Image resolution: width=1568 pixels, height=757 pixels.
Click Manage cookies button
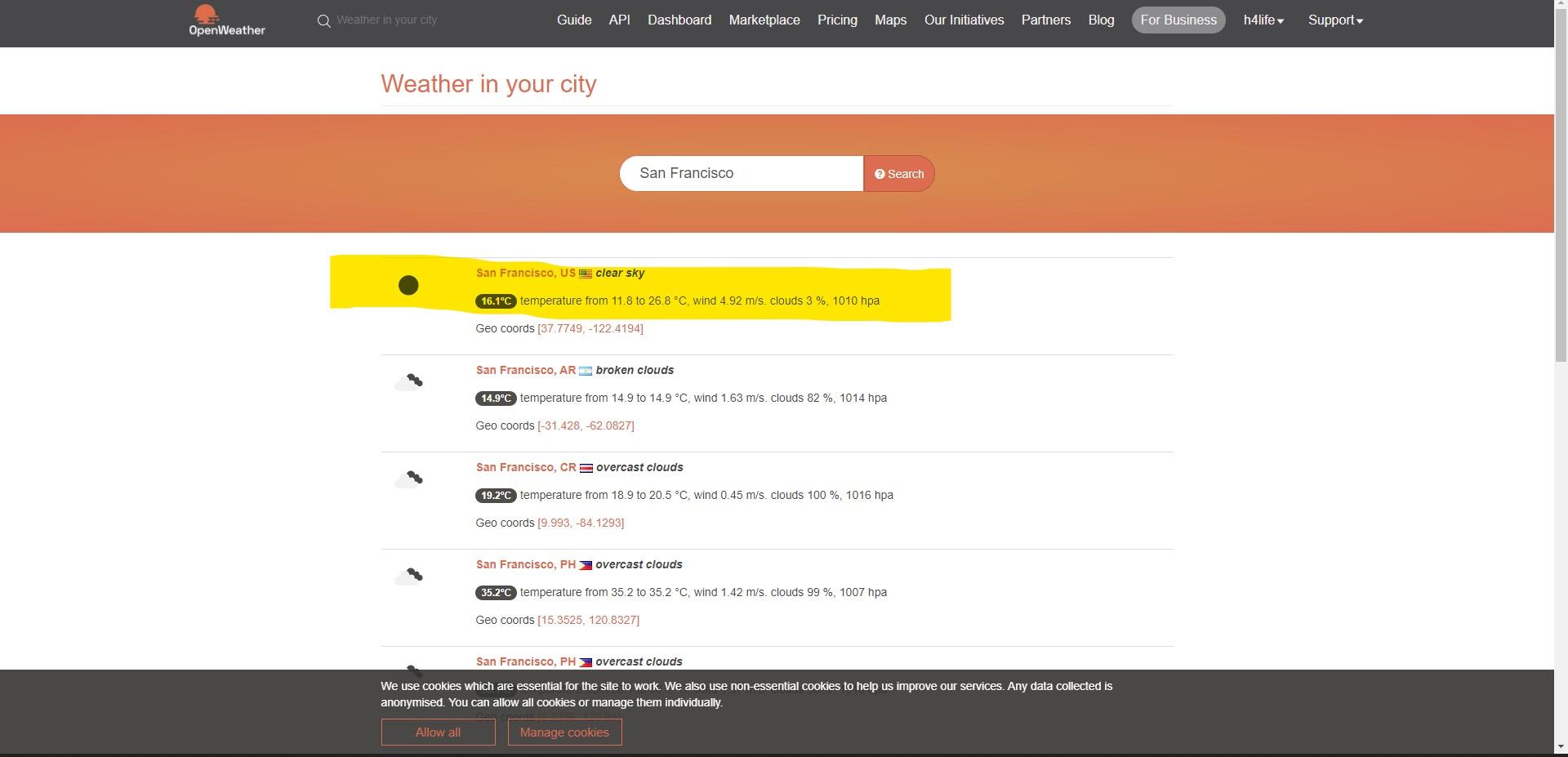coord(564,733)
